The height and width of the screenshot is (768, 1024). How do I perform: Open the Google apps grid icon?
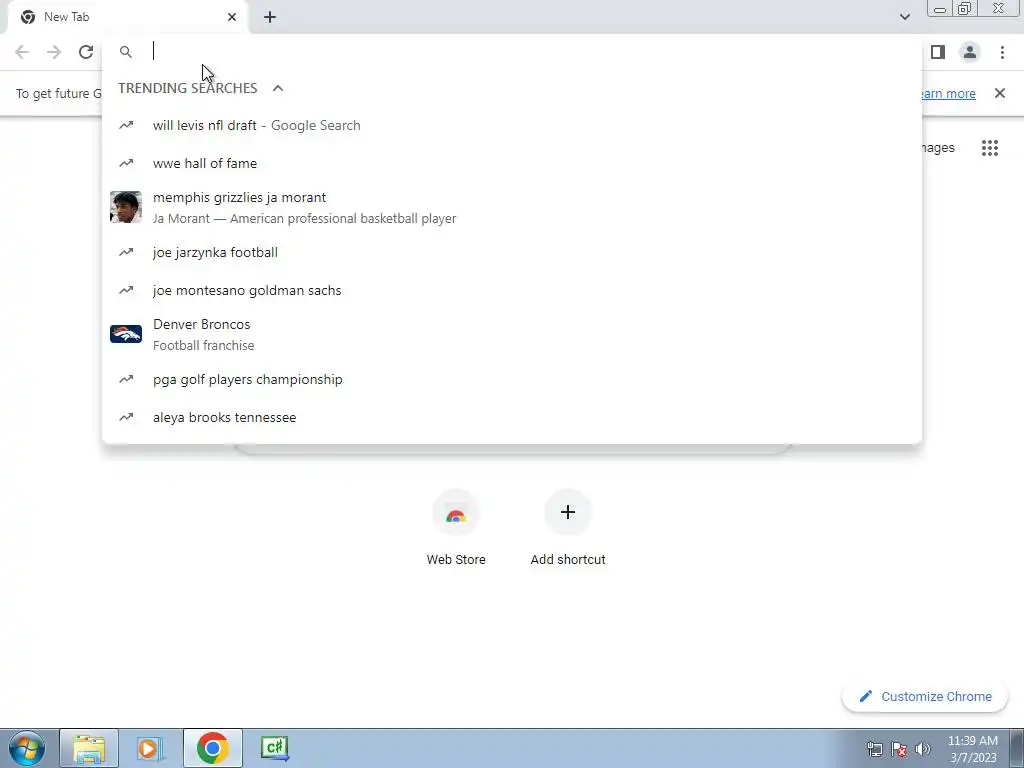click(990, 148)
